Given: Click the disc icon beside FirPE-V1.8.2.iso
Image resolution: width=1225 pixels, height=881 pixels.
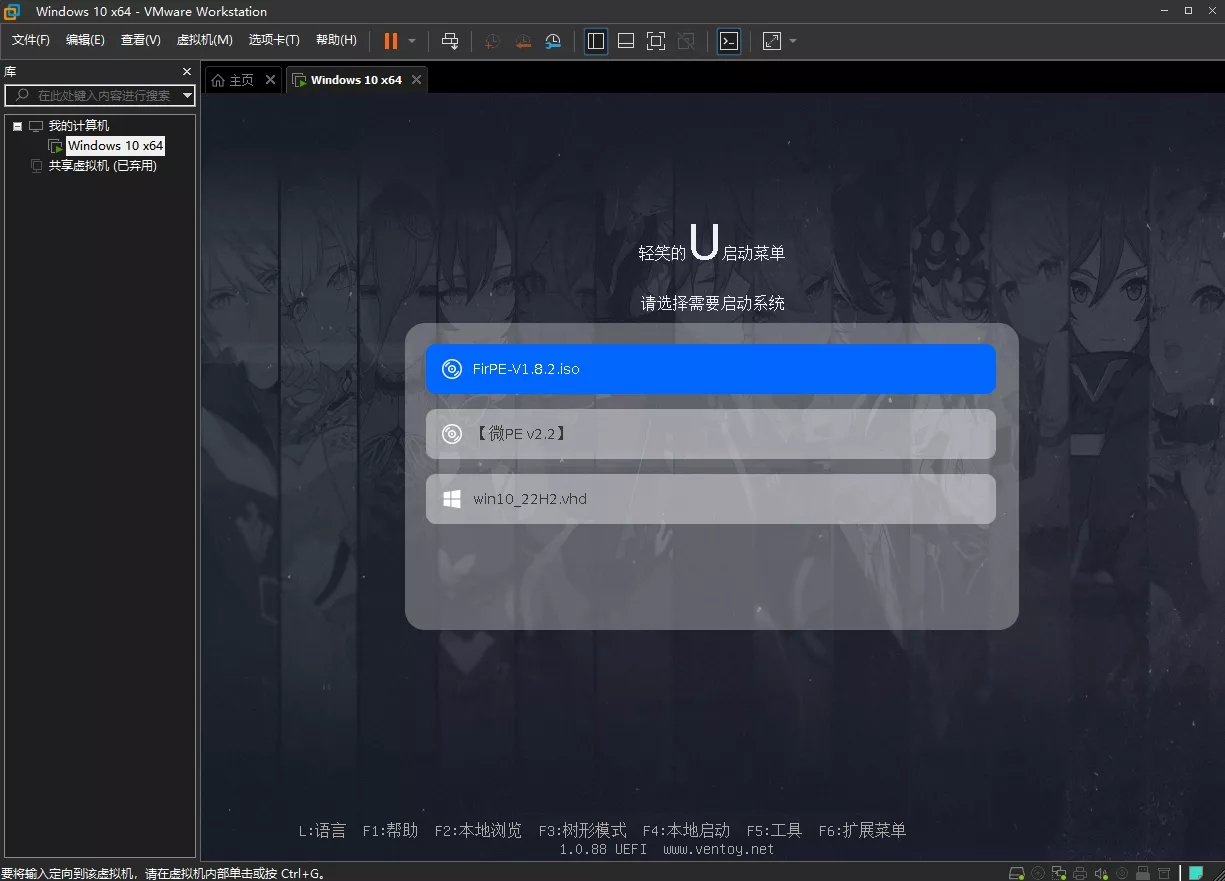Looking at the screenshot, I should point(452,369).
